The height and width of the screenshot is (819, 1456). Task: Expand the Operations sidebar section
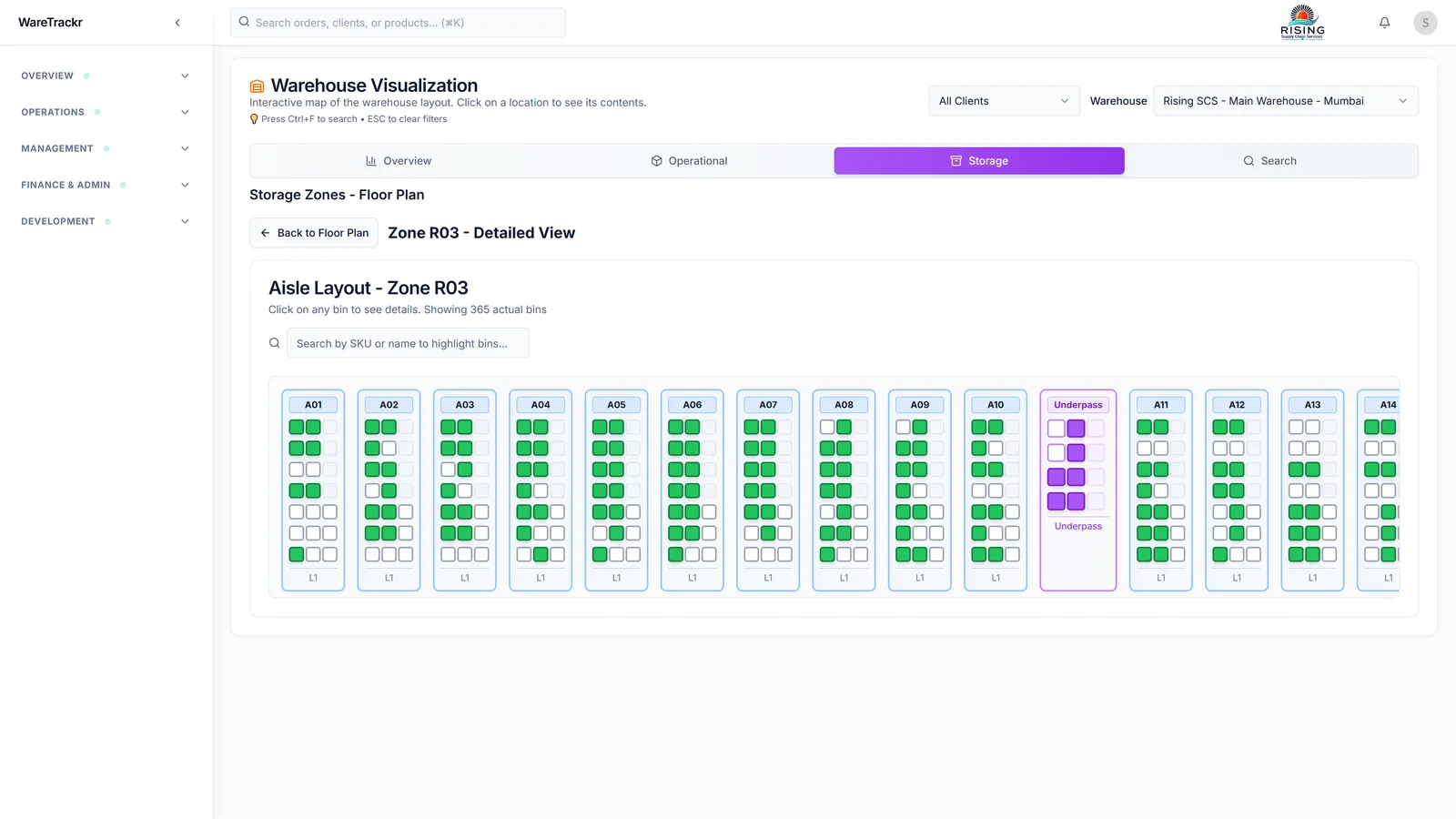[x=106, y=112]
